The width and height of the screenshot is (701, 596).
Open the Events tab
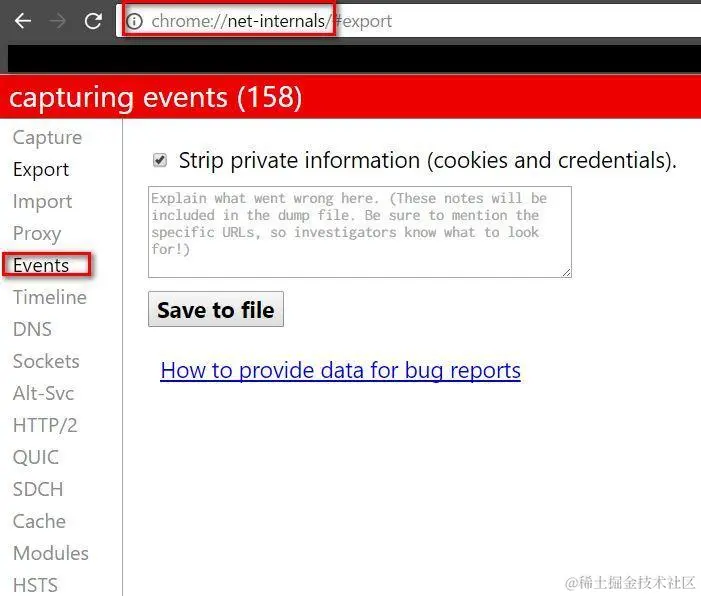click(41, 266)
